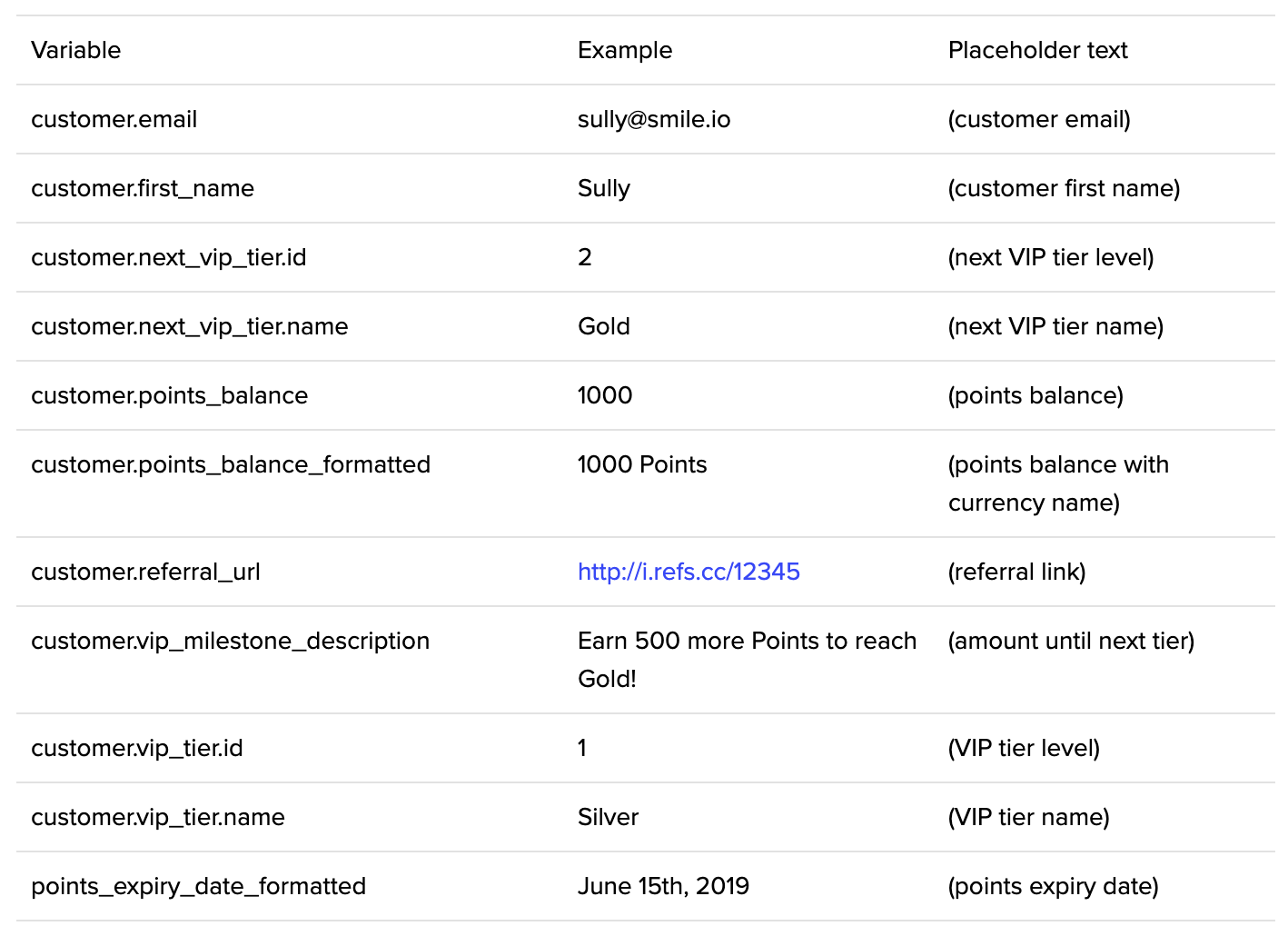Click the Example column header

[625, 50]
